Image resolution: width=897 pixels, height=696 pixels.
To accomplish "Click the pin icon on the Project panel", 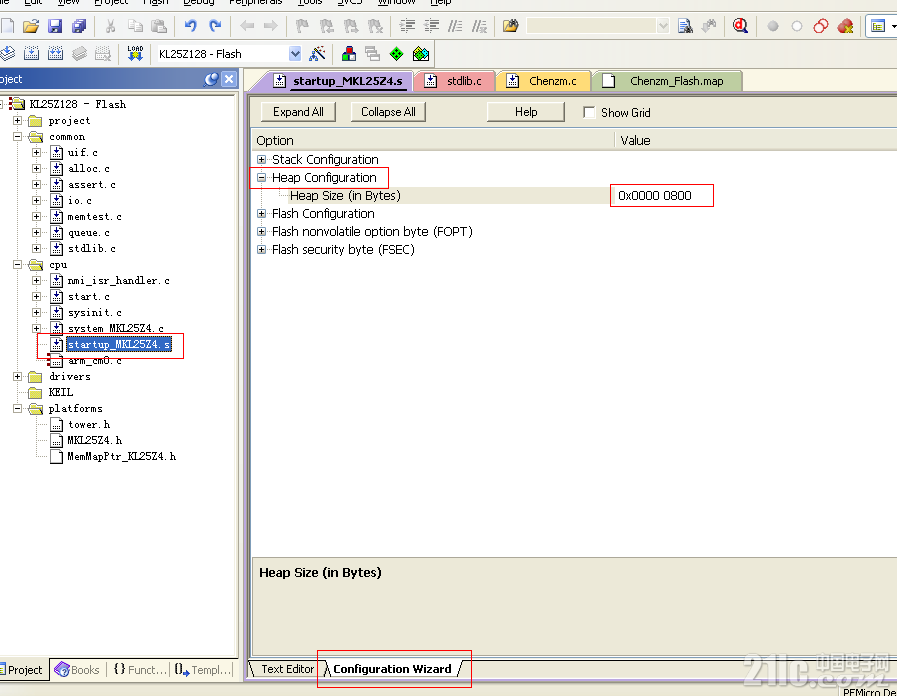I will (211, 79).
